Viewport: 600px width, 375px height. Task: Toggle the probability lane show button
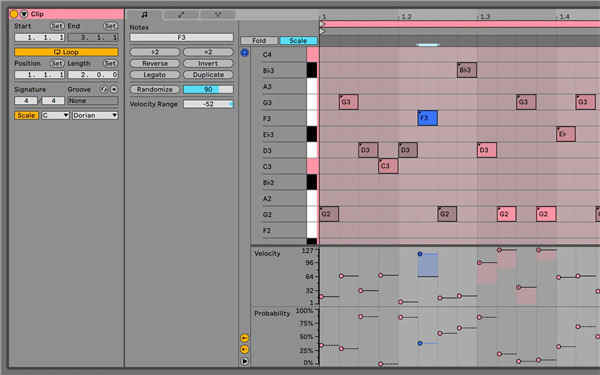tap(244, 349)
